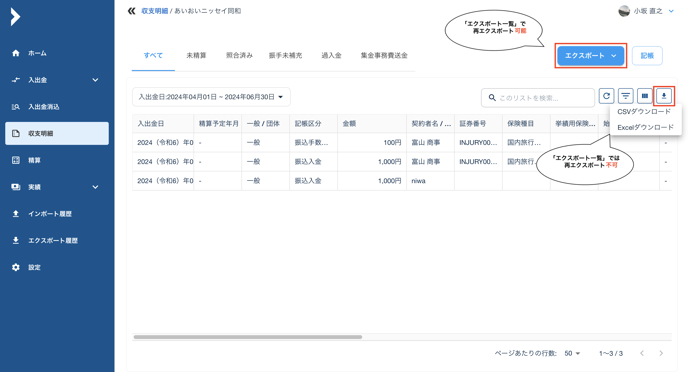This screenshot has width=688, height=372.
Task: Click the 小坂 直之 user name
Action: (648, 11)
